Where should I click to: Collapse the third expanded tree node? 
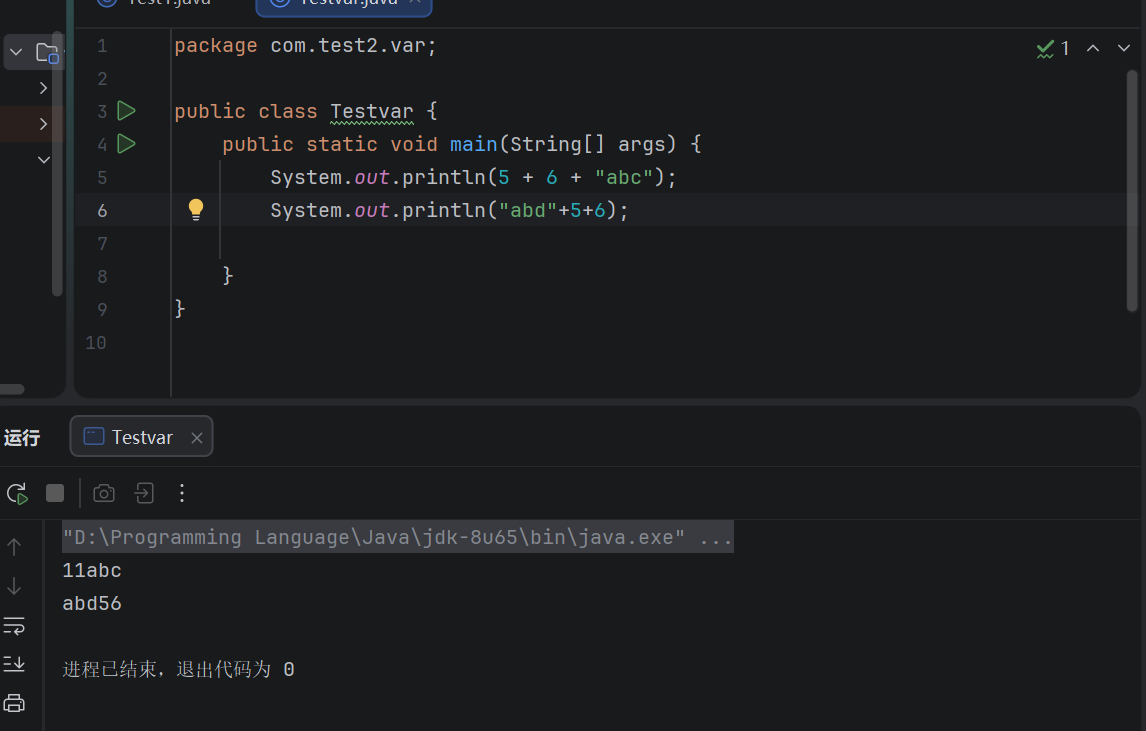point(44,159)
